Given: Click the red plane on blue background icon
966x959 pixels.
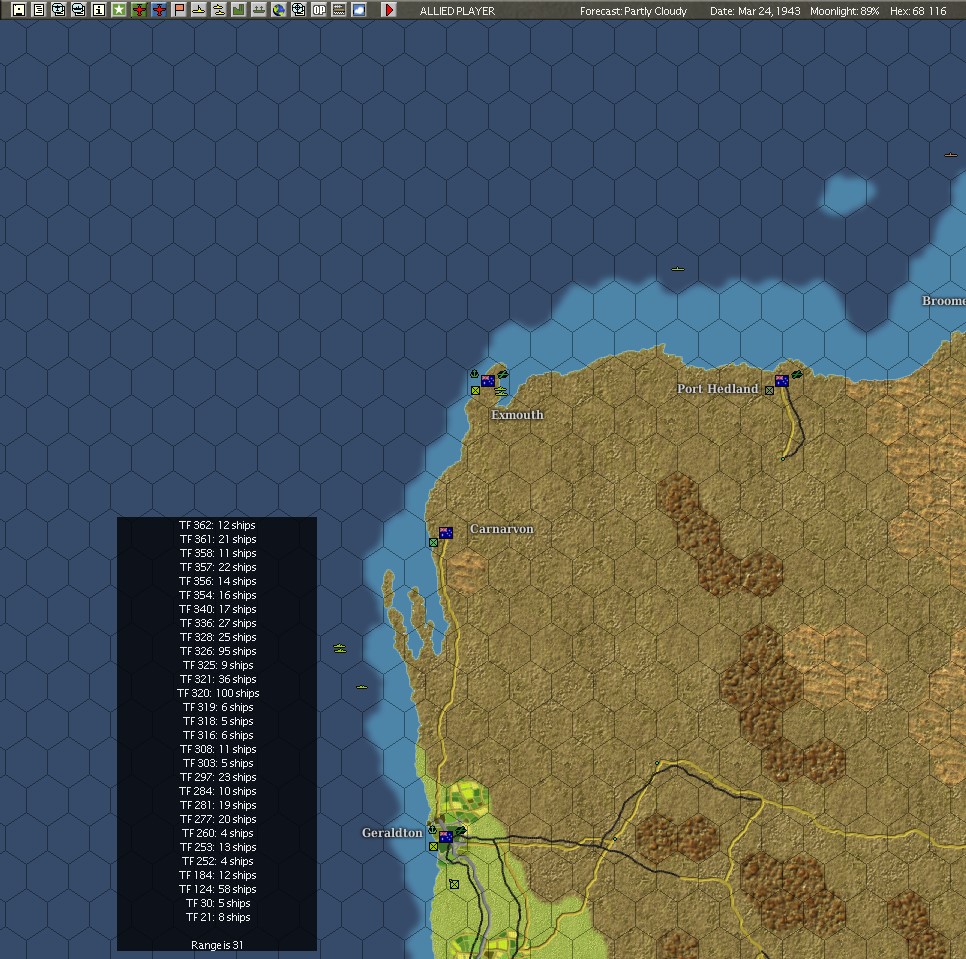Looking at the screenshot, I should 159,10.
